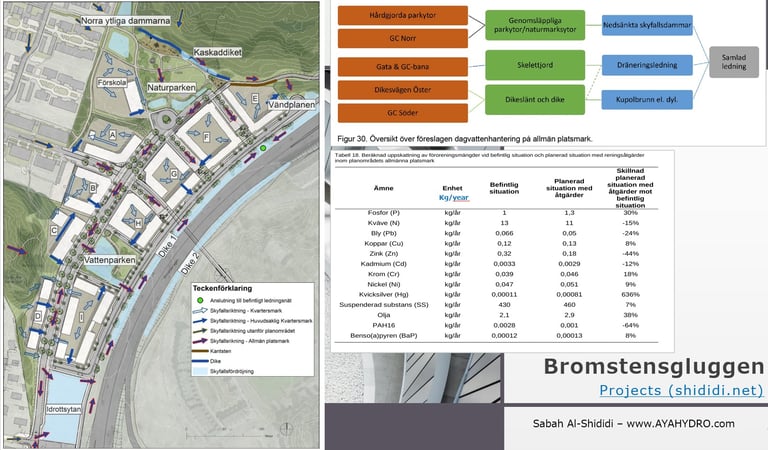Click the Dike 1 map label
768x450 pixels.
coord(167,246)
